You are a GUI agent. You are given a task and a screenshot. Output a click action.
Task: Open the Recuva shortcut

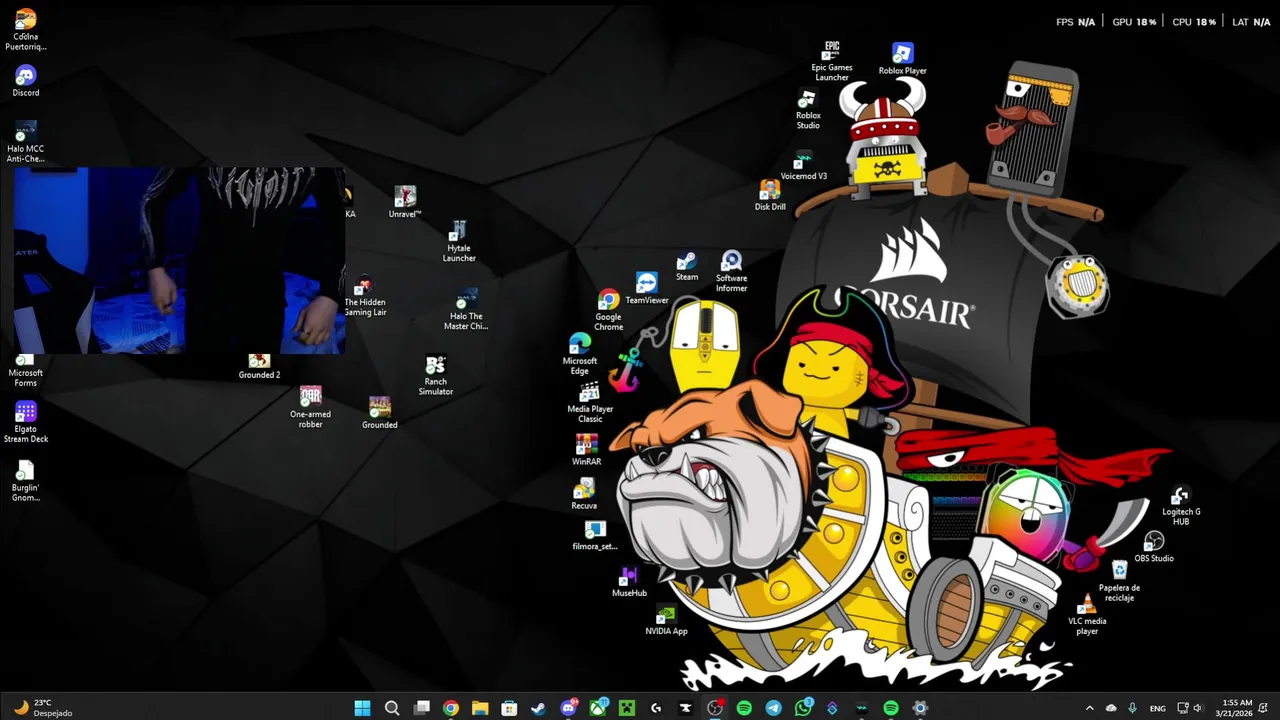584,494
